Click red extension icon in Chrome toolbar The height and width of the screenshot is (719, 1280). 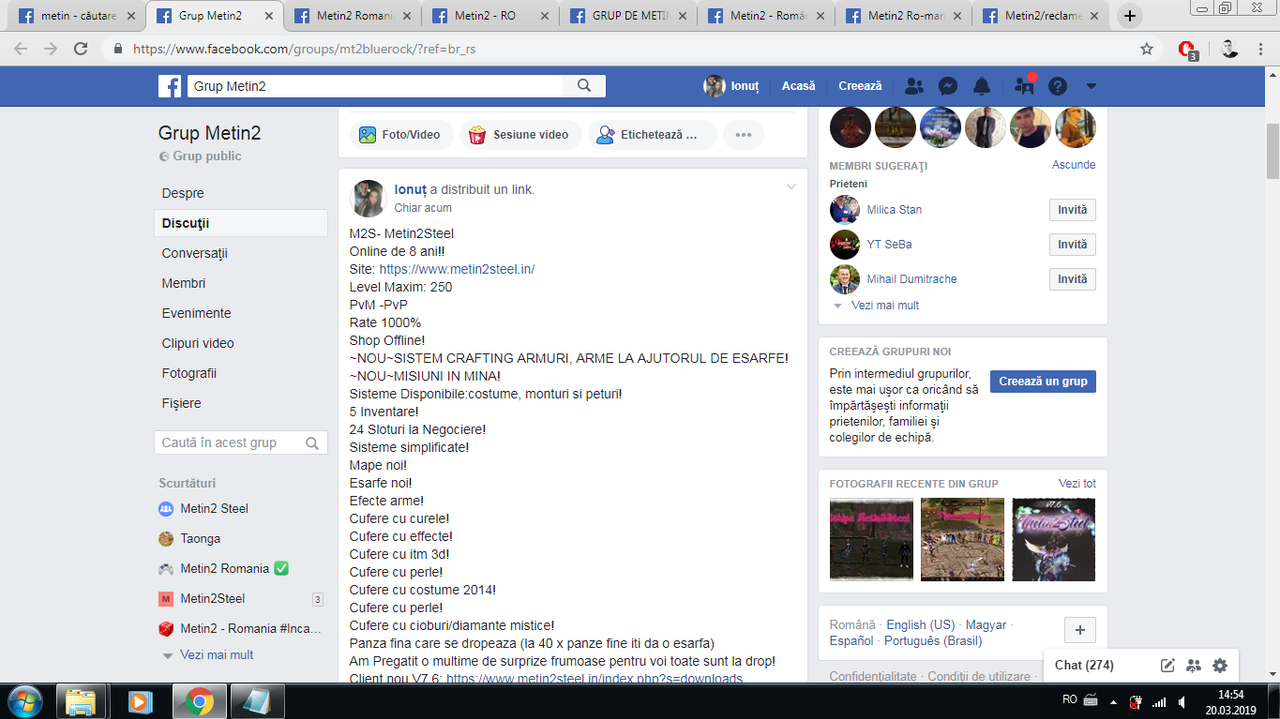click(x=1187, y=50)
